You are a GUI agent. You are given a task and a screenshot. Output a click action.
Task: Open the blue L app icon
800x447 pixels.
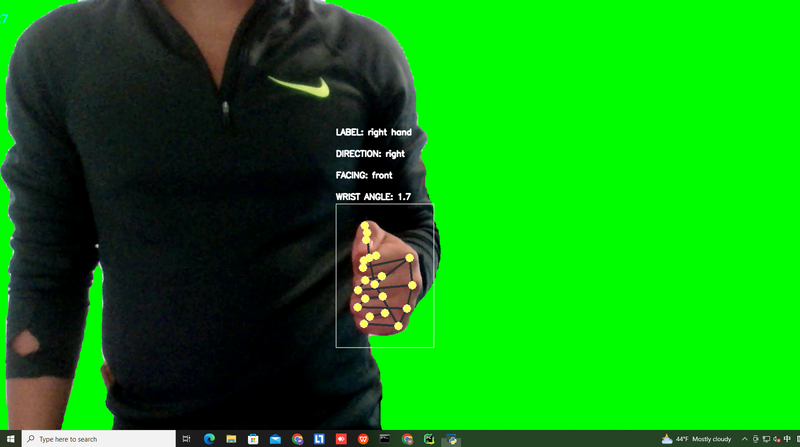point(319,439)
